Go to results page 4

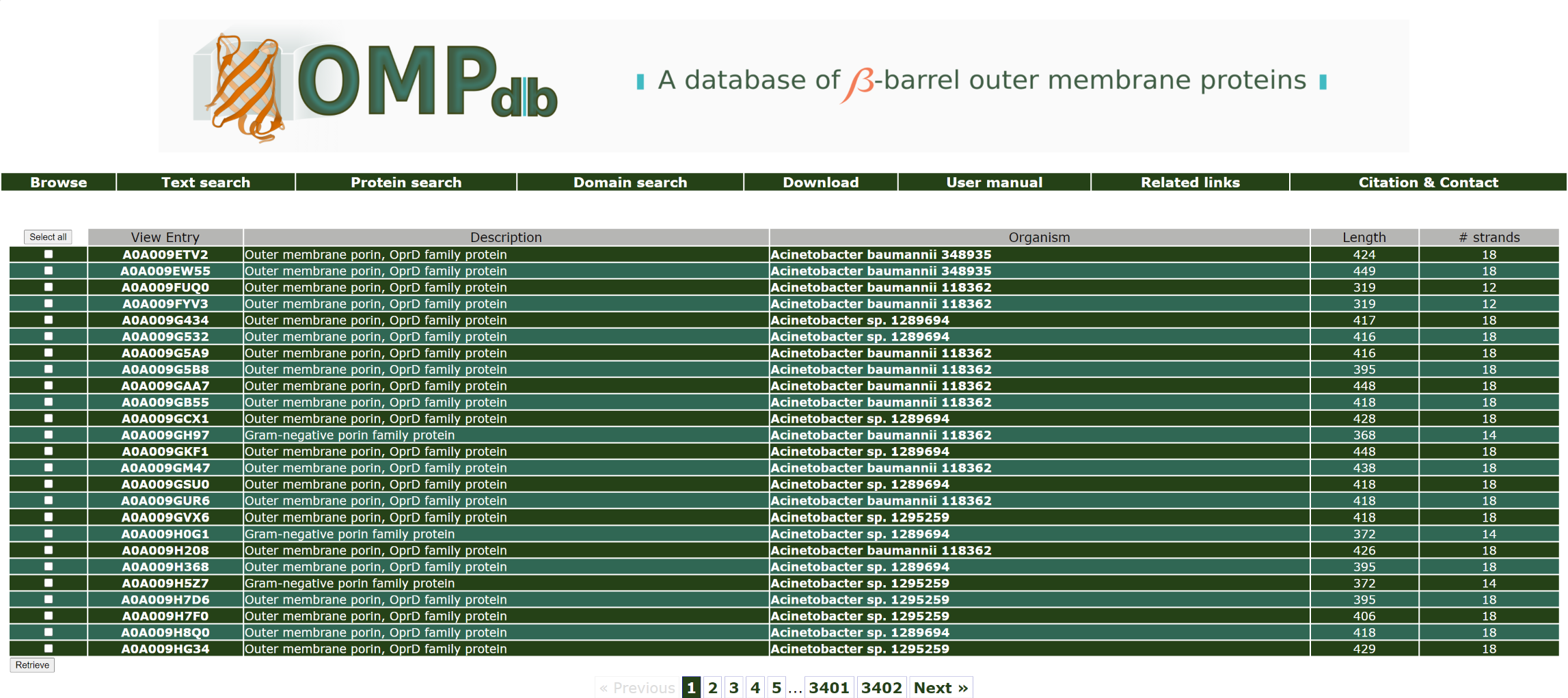point(755,688)
